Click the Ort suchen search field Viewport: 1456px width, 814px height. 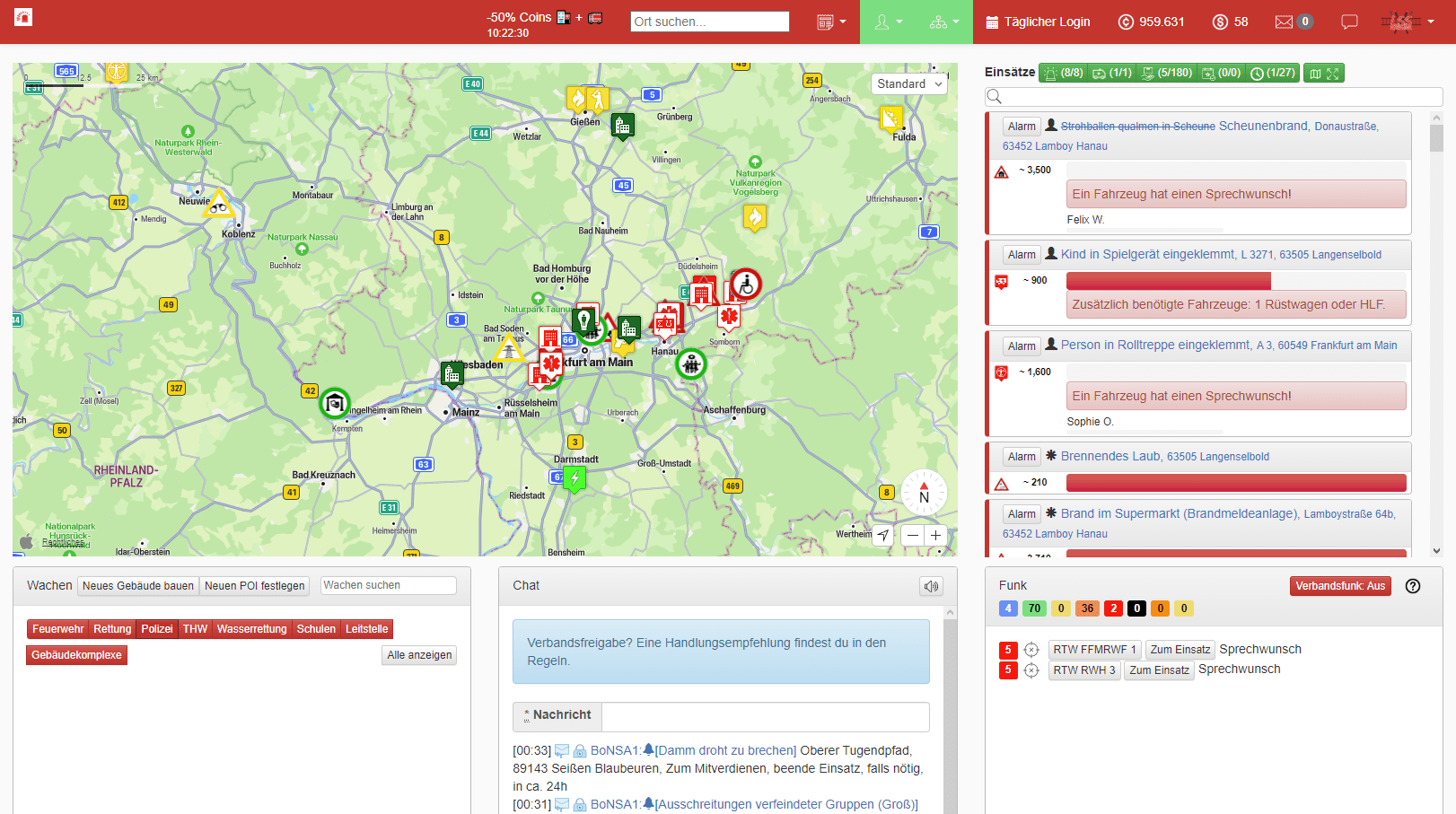pos(709,22)
